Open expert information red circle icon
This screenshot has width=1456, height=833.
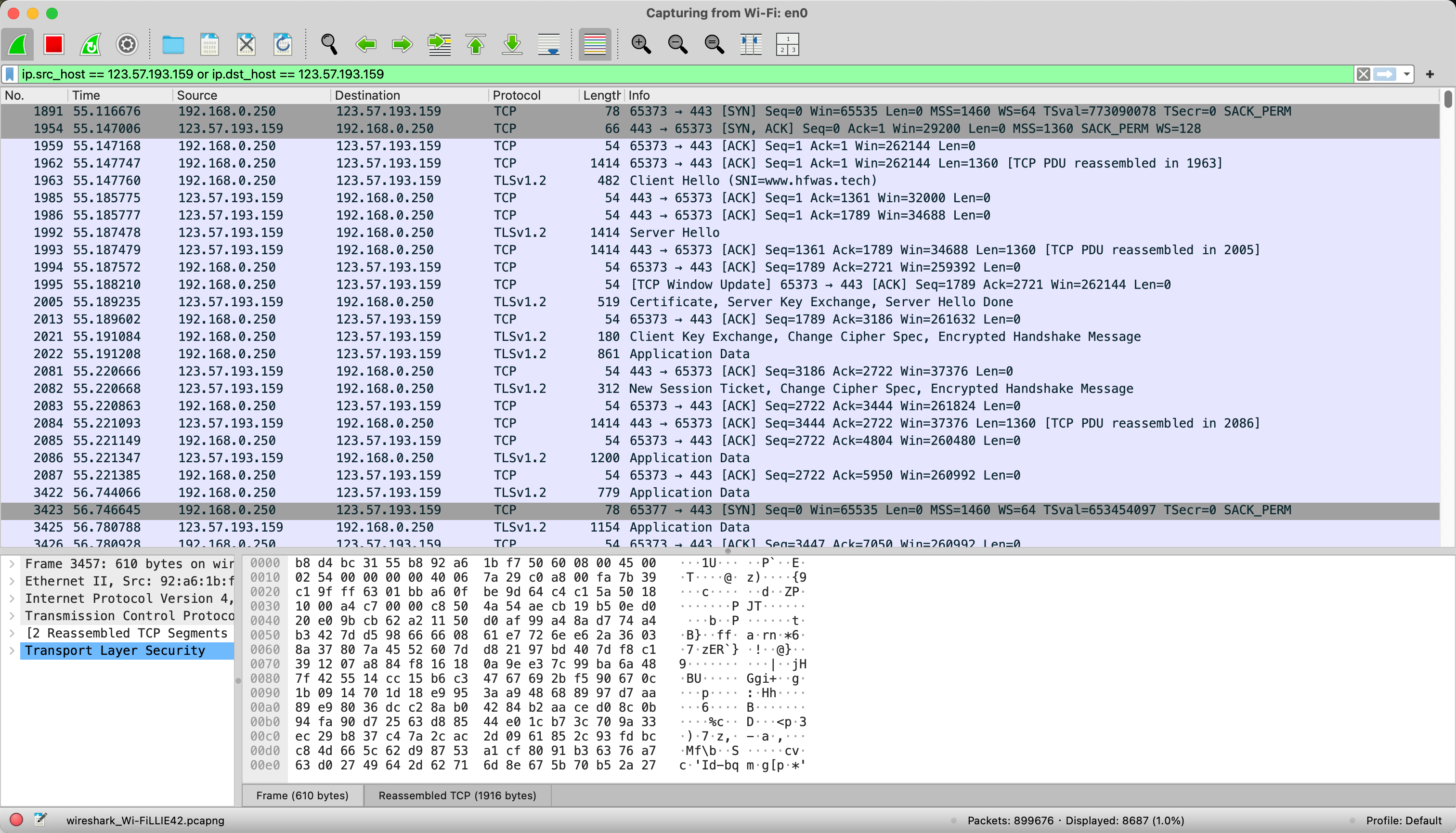16,820
